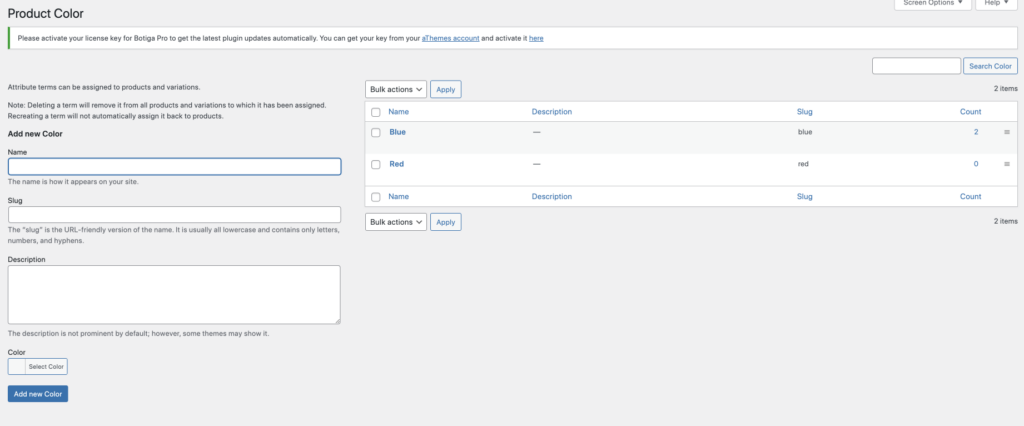The height and width of the screenshot is (426, 1024).
Task: Focus the Description text area
Action: tap(174, 295)
